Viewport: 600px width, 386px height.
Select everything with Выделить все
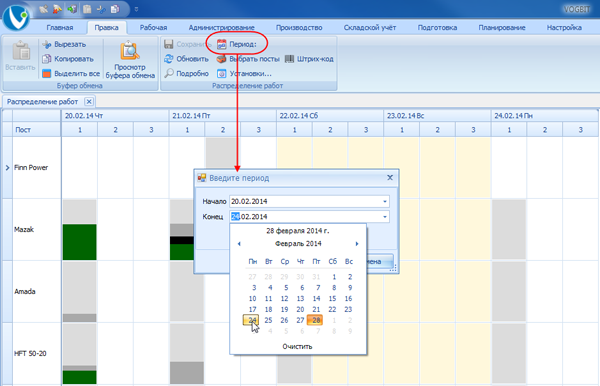tap(71, 73)
